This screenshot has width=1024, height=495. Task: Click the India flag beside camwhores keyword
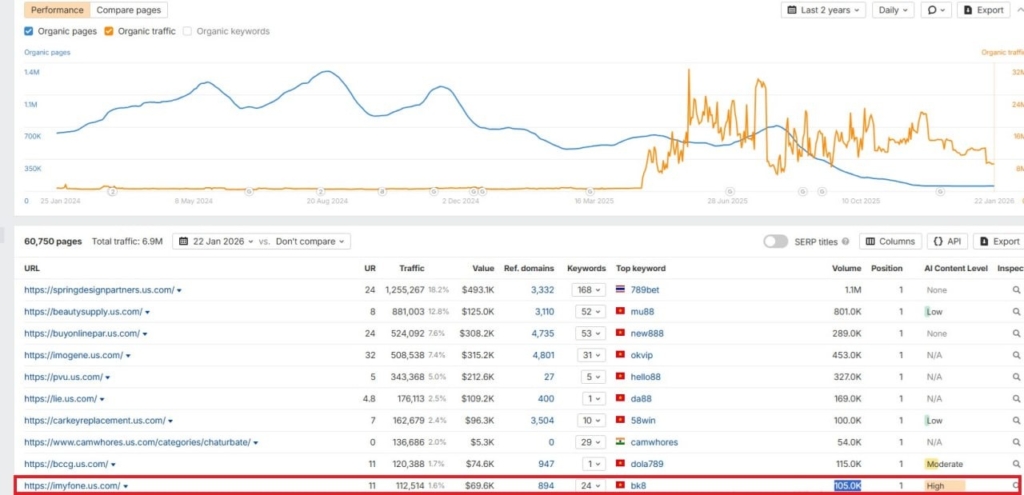[x=621, y=443]
